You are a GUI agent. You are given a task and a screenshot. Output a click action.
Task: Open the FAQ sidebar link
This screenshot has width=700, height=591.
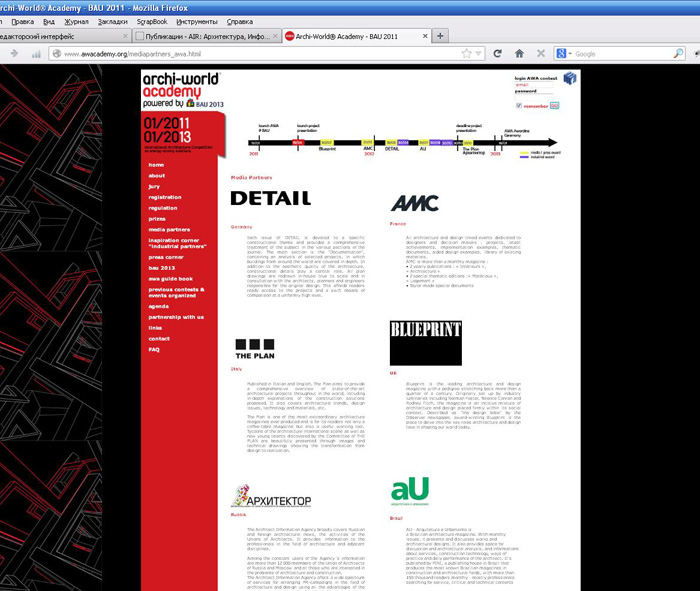(154, 349)
